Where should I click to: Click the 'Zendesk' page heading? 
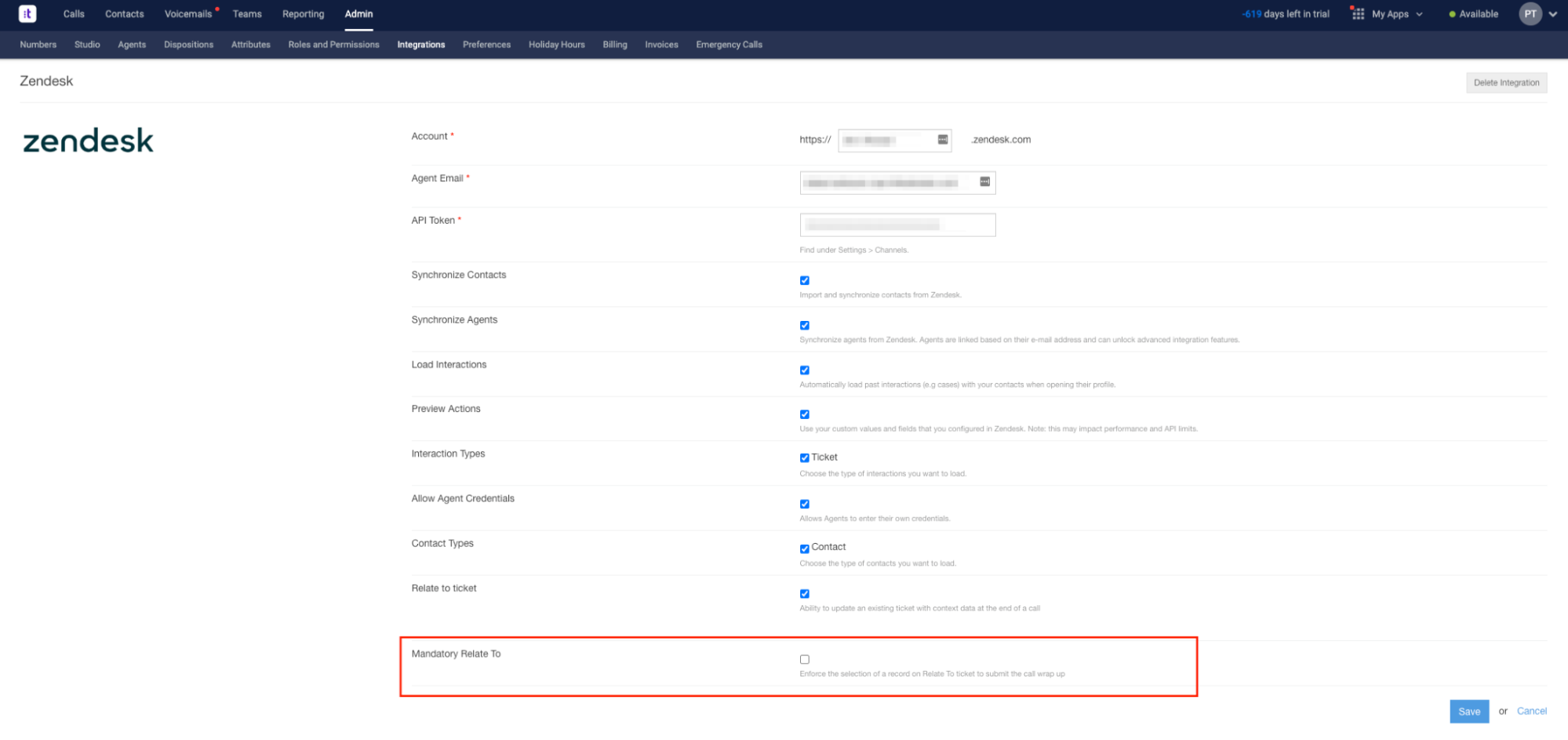pyautogui.click(x=46, y=81)
